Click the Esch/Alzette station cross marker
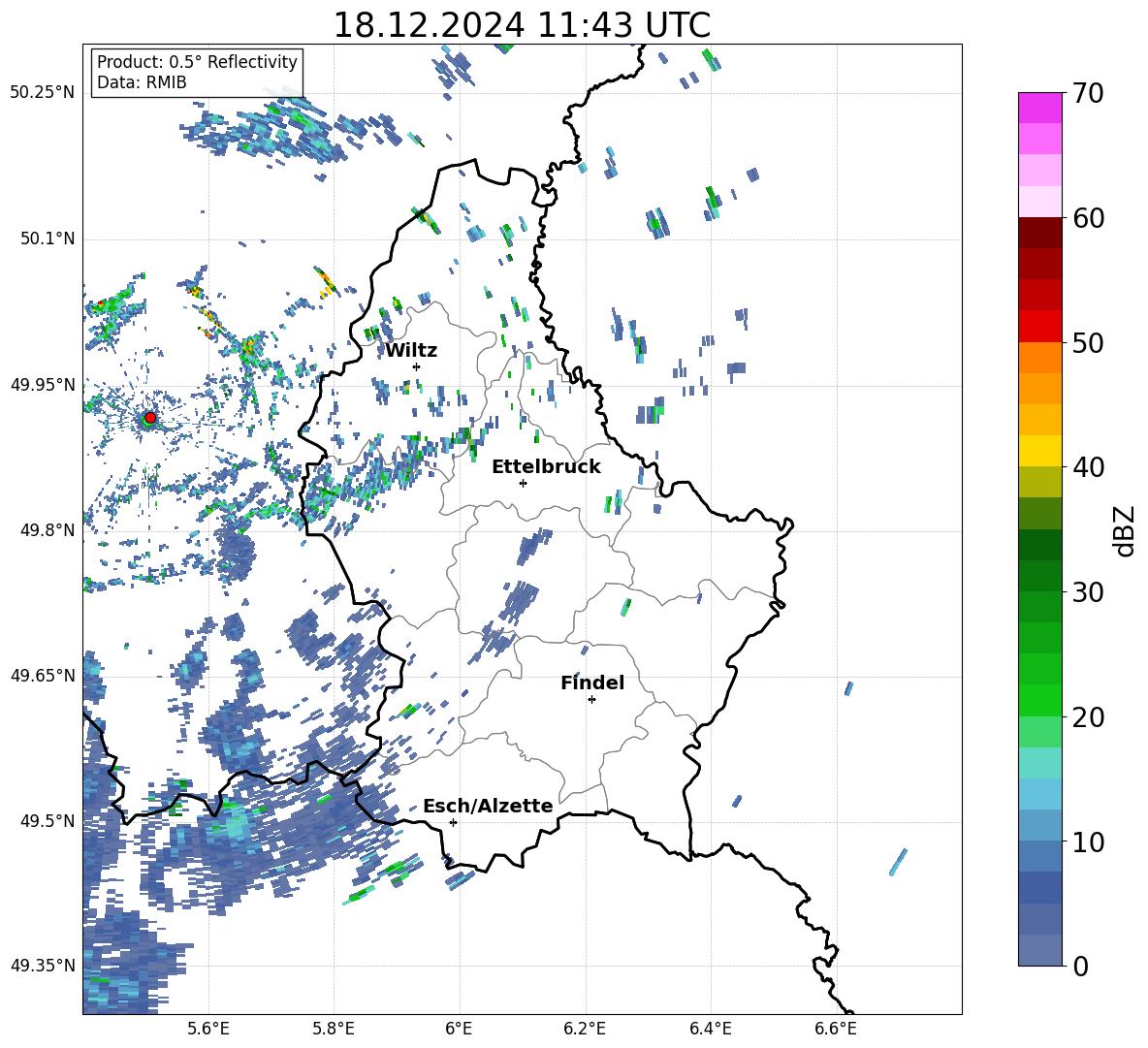 click(x=453, y=822)
